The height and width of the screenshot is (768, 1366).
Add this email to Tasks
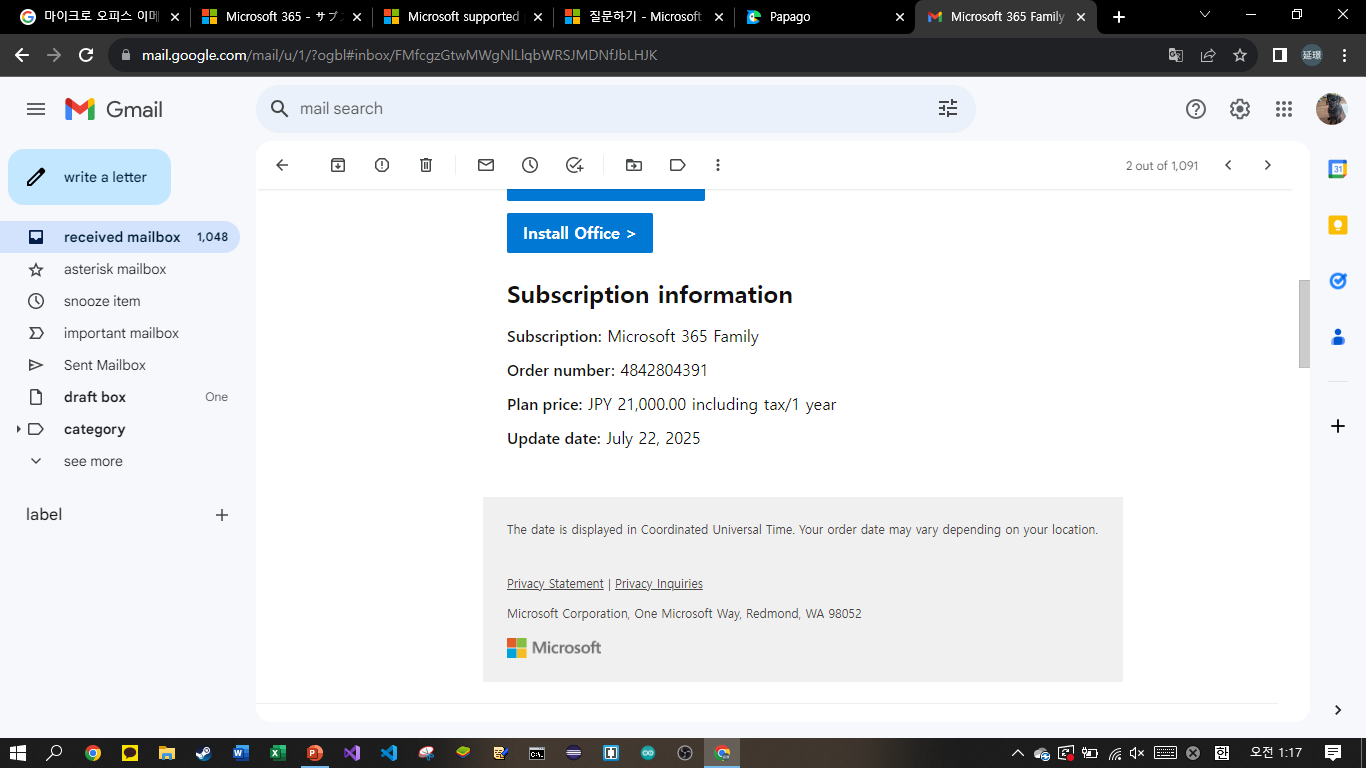click(x=574, y=165)
